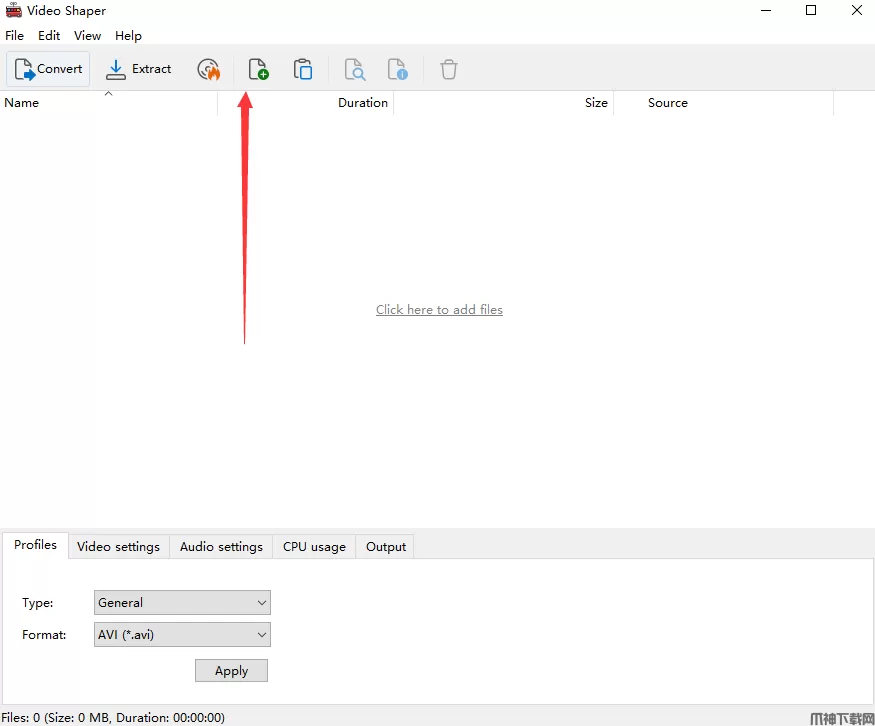
Task: Open the CPU usage tab
Action: (x=314, y=547)
